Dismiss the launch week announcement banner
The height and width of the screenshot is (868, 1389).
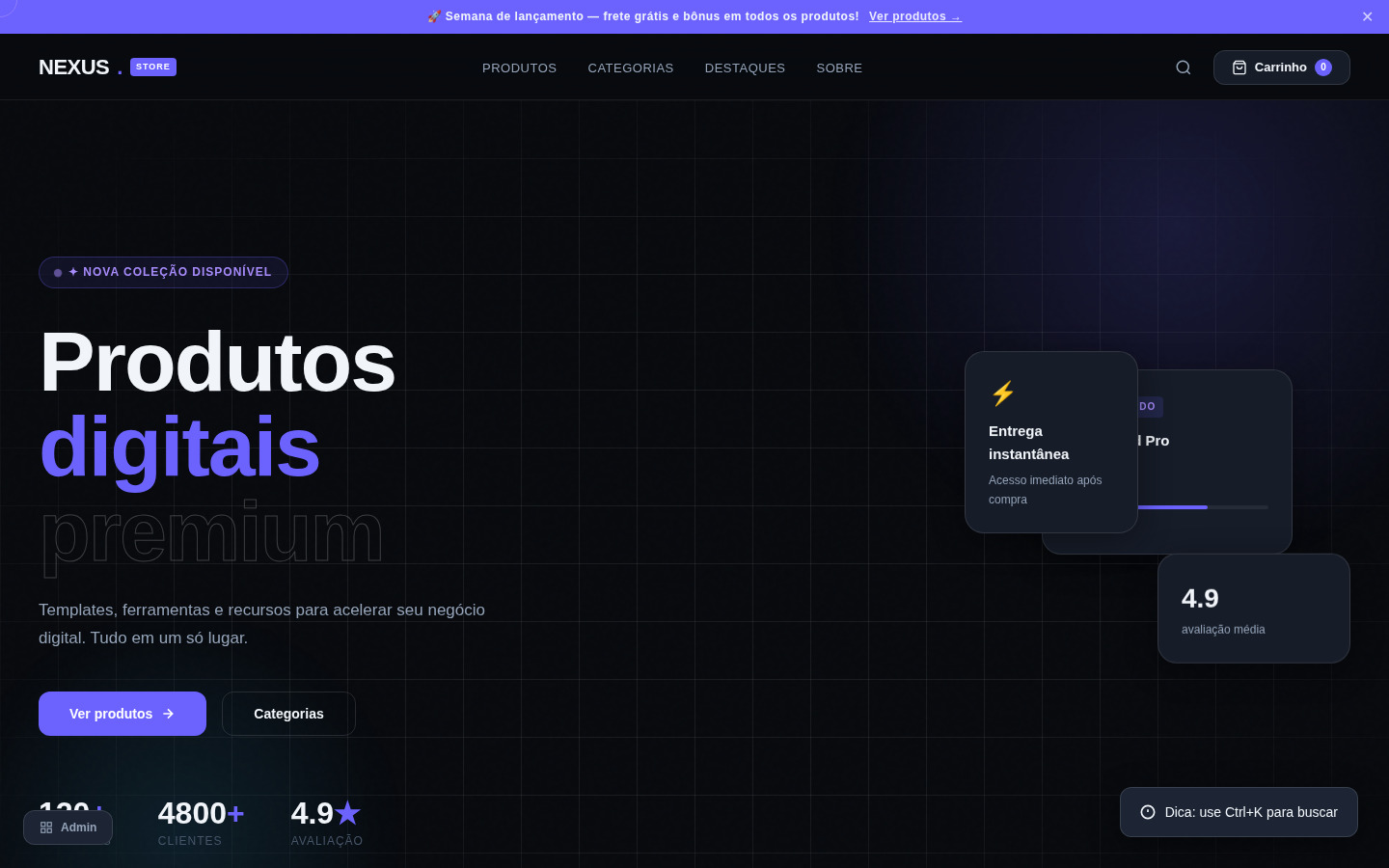[1367, 16]
